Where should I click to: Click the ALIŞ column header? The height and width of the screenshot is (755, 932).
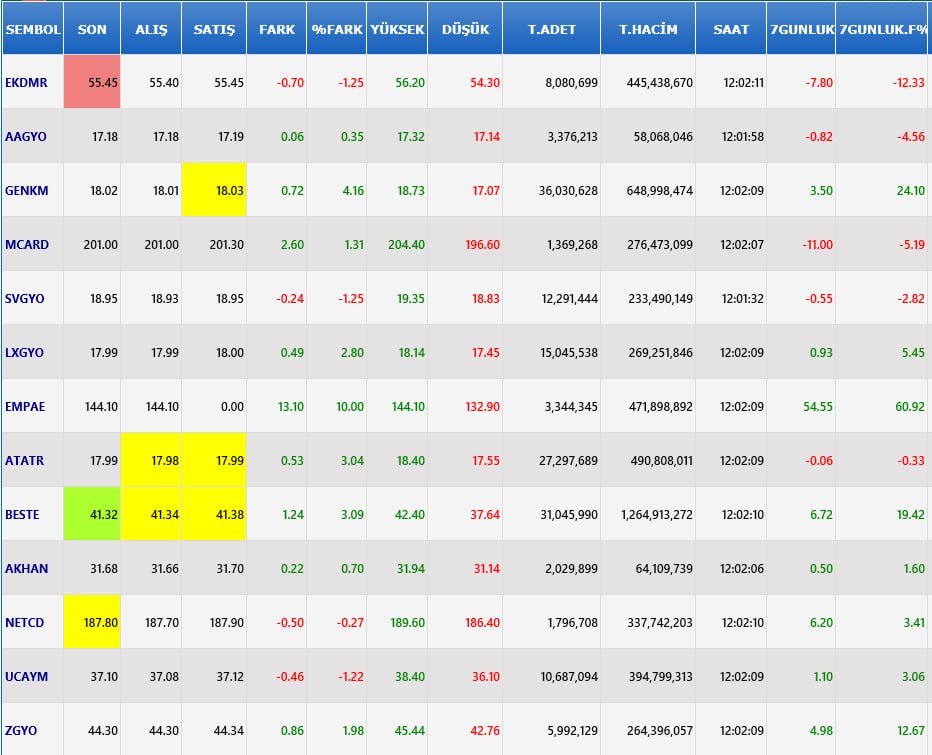(151, 29)
